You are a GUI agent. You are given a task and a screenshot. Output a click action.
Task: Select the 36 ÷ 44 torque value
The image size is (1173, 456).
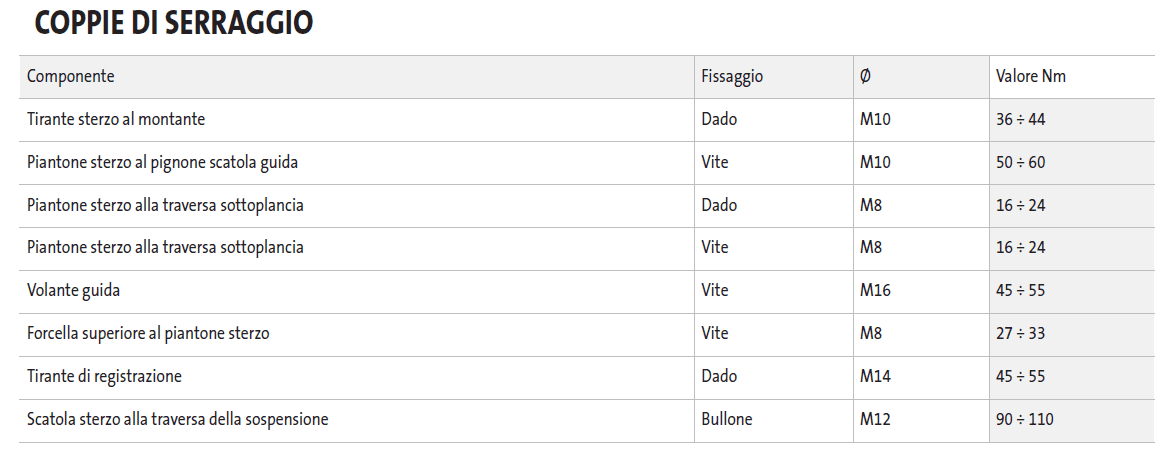click(x=1020, y=119)
